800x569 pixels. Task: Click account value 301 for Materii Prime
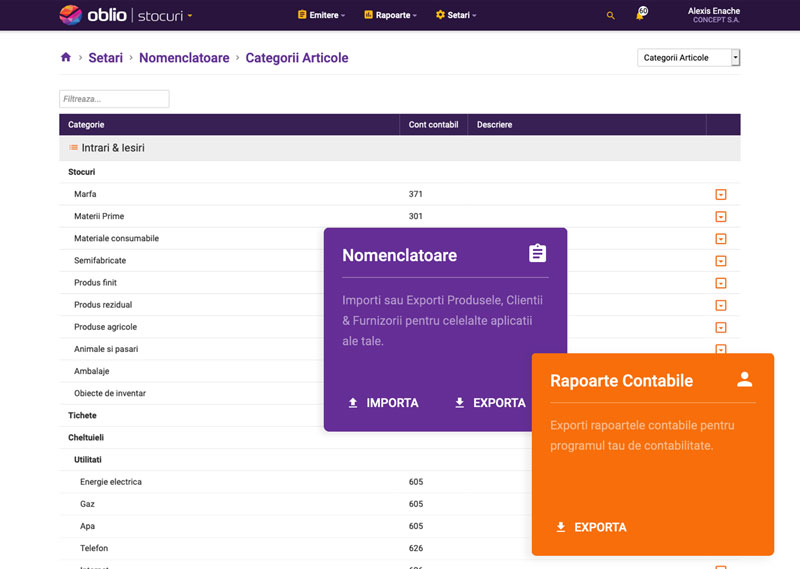[415, 216]
